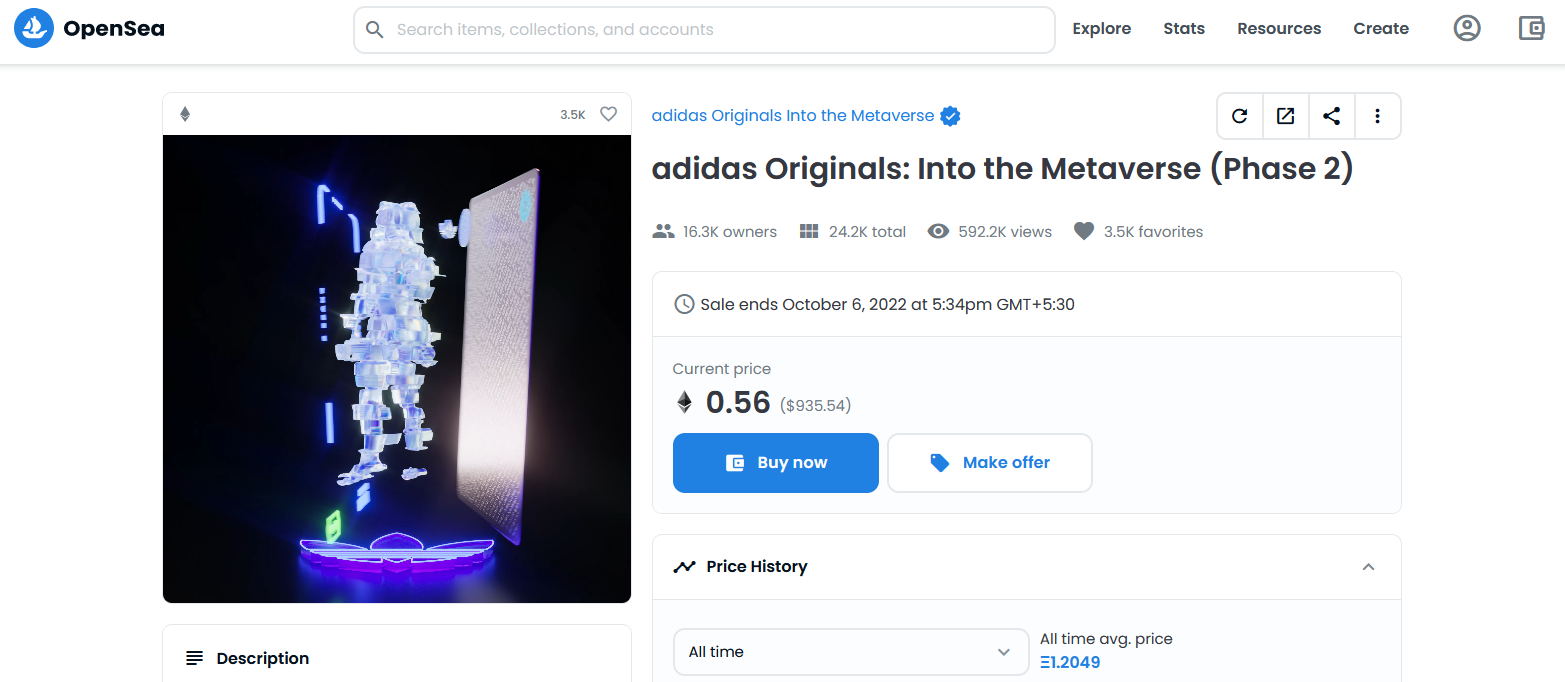Click the OpenSea logo
Viewport: 1565px width, 682px height.
coord(89,29)
